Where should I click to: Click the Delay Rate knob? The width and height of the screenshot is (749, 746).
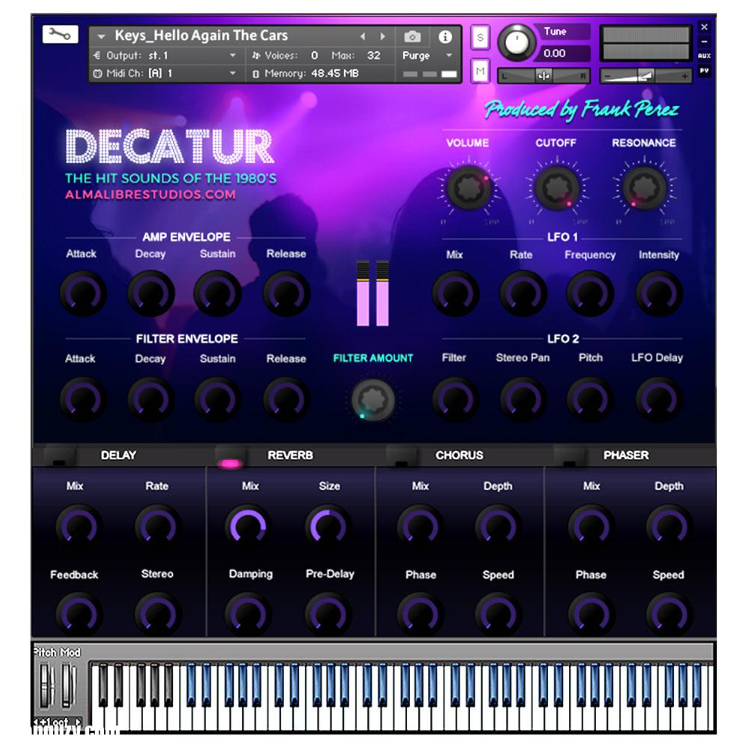[x=157, y=526]
